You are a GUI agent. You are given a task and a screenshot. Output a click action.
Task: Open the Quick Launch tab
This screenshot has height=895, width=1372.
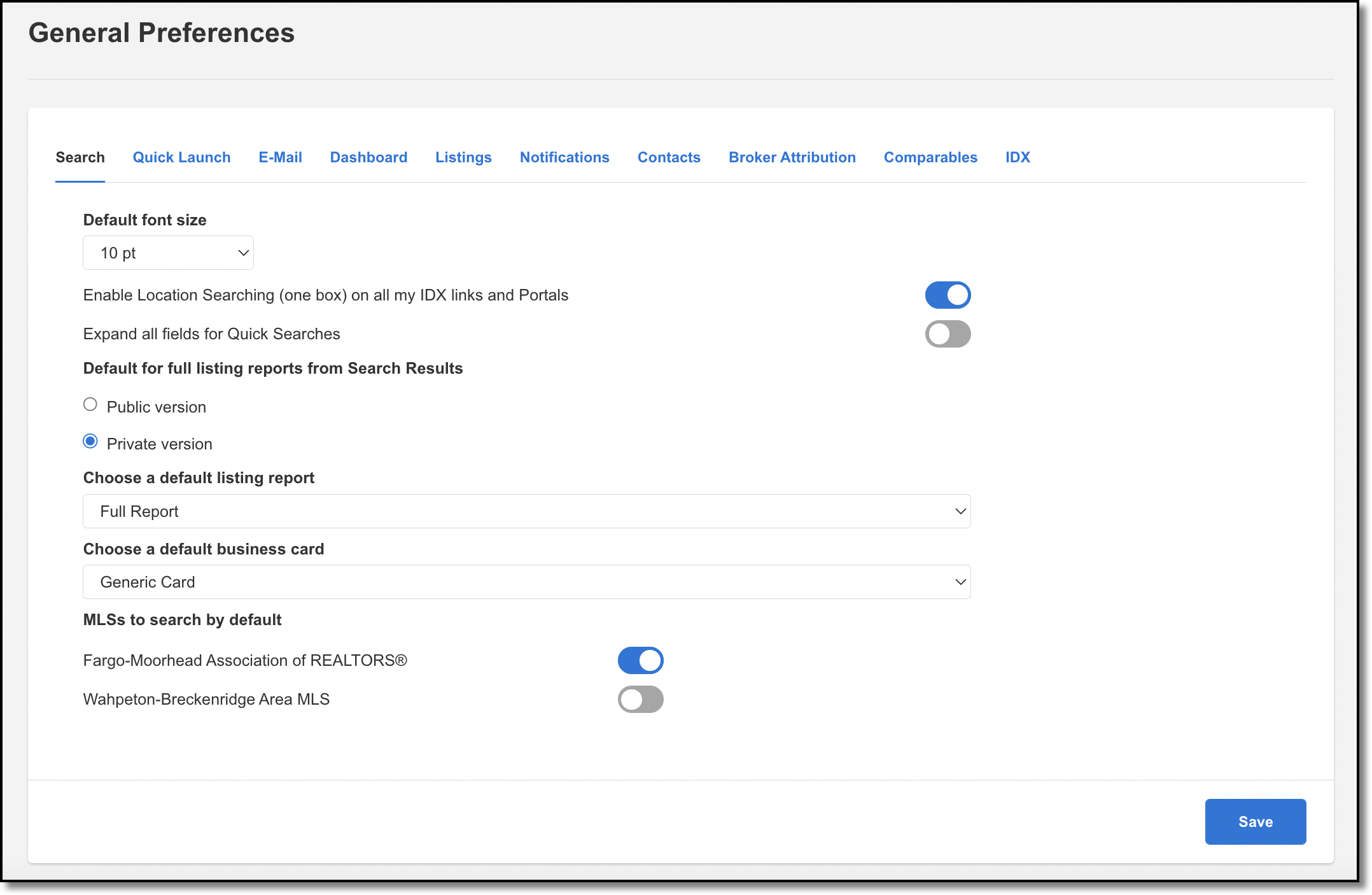[x=181, y=157]
